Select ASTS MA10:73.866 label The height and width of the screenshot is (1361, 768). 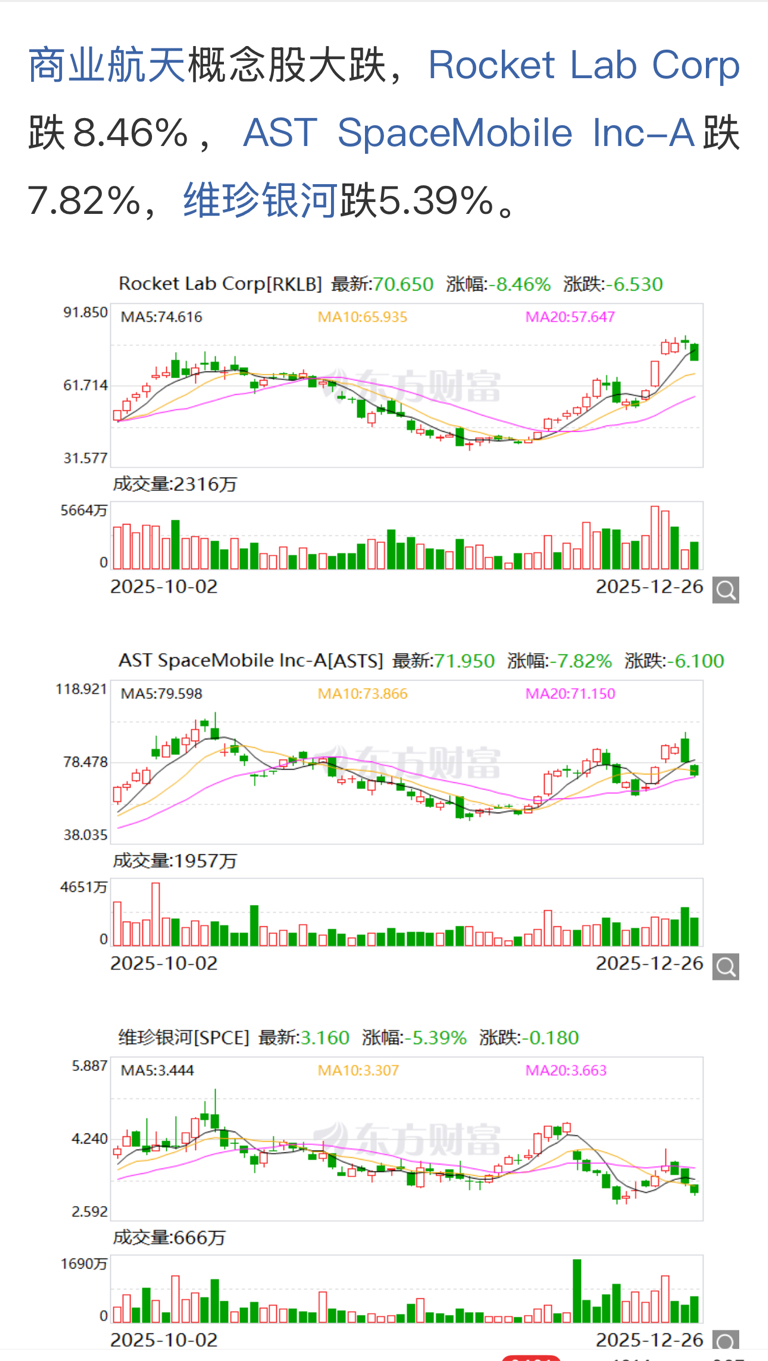click(x=363, y=693)
